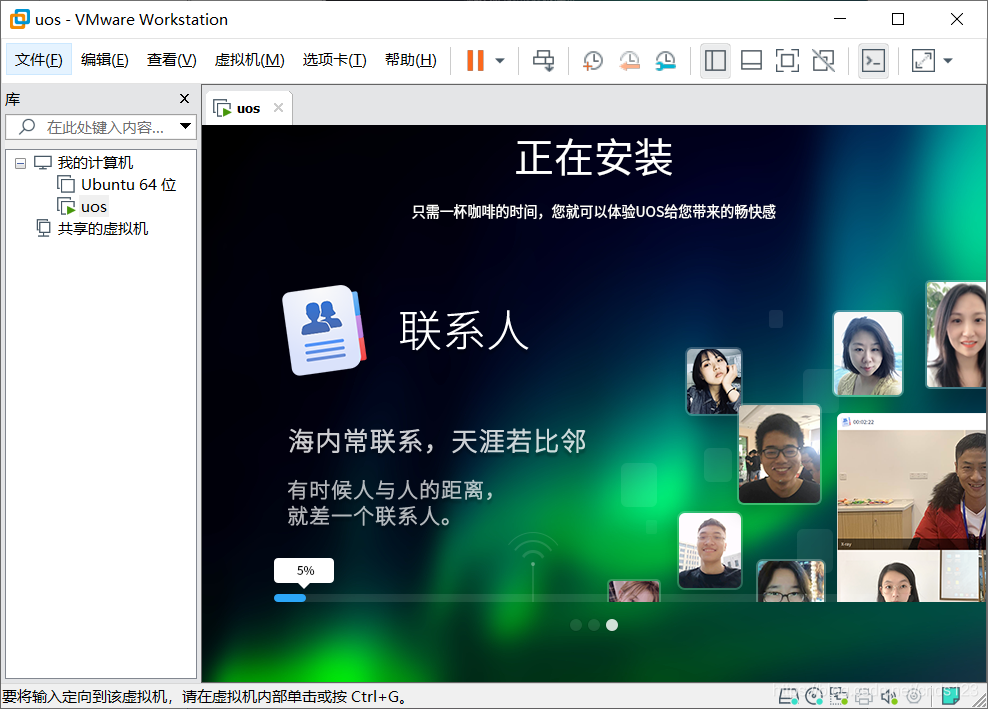The width and height of the screenshot is (988, 709).
Task: Click the Unity mode toolbar icon
Action: [824, 61]
